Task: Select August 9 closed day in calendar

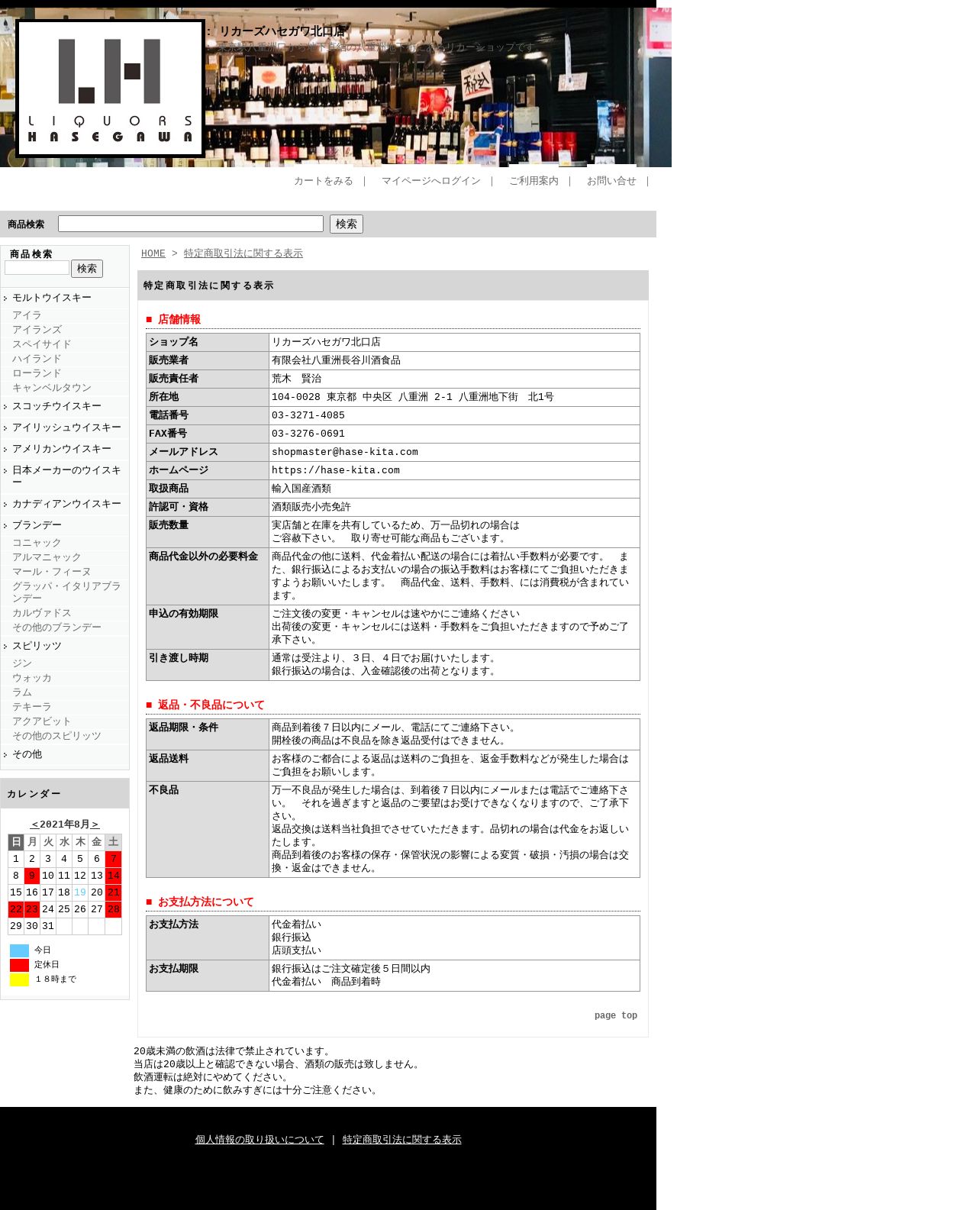Action: 32,876
